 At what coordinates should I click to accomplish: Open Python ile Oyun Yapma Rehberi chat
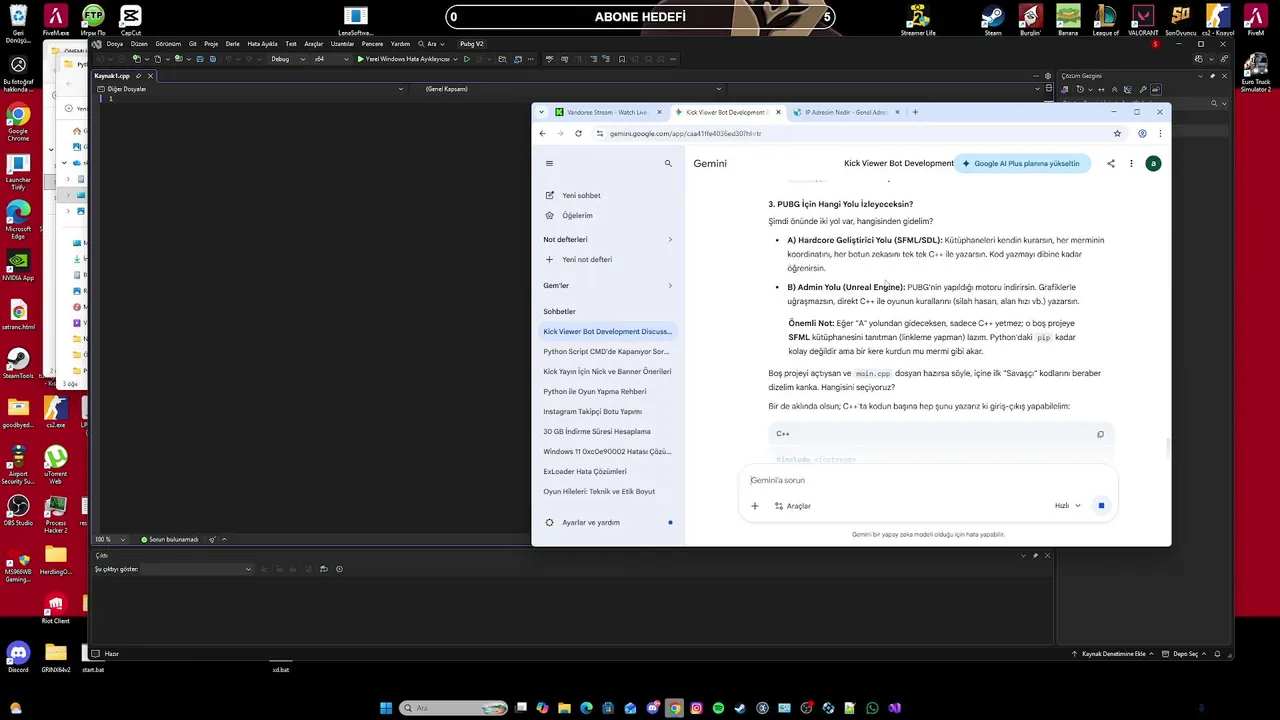(x=608, y=391)
